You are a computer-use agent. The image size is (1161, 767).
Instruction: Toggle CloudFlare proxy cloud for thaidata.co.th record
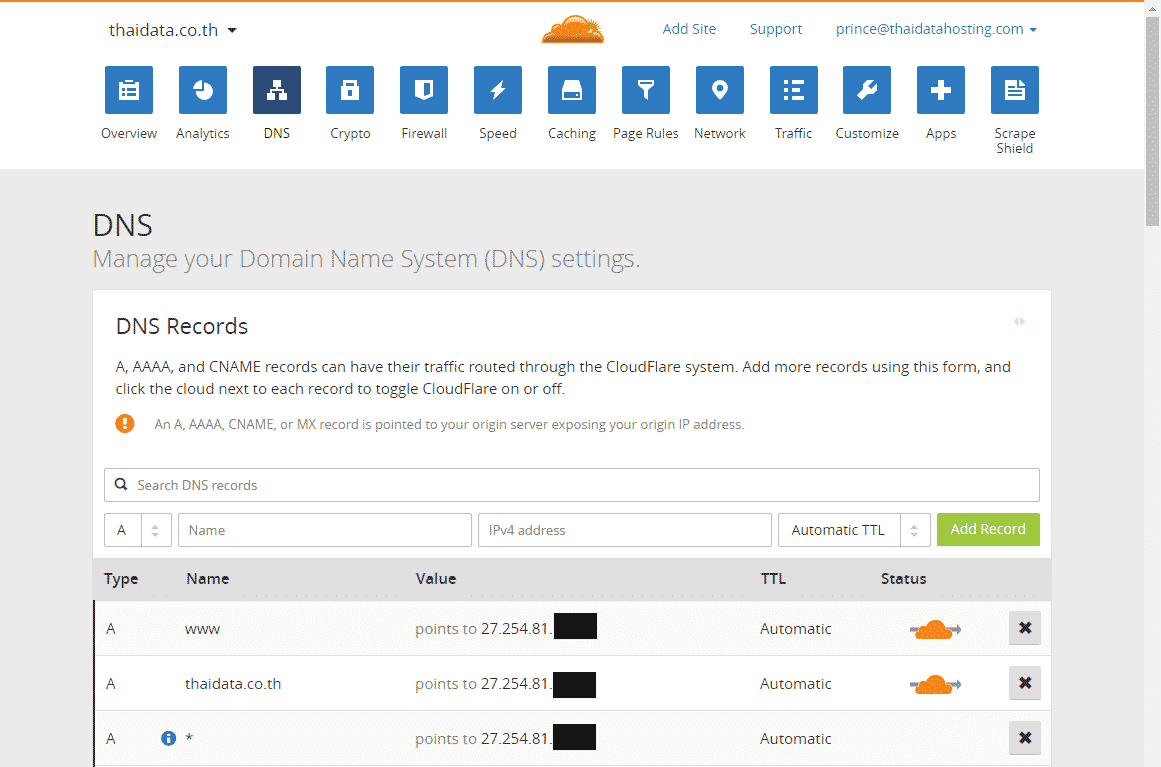[x=935, y=684]
